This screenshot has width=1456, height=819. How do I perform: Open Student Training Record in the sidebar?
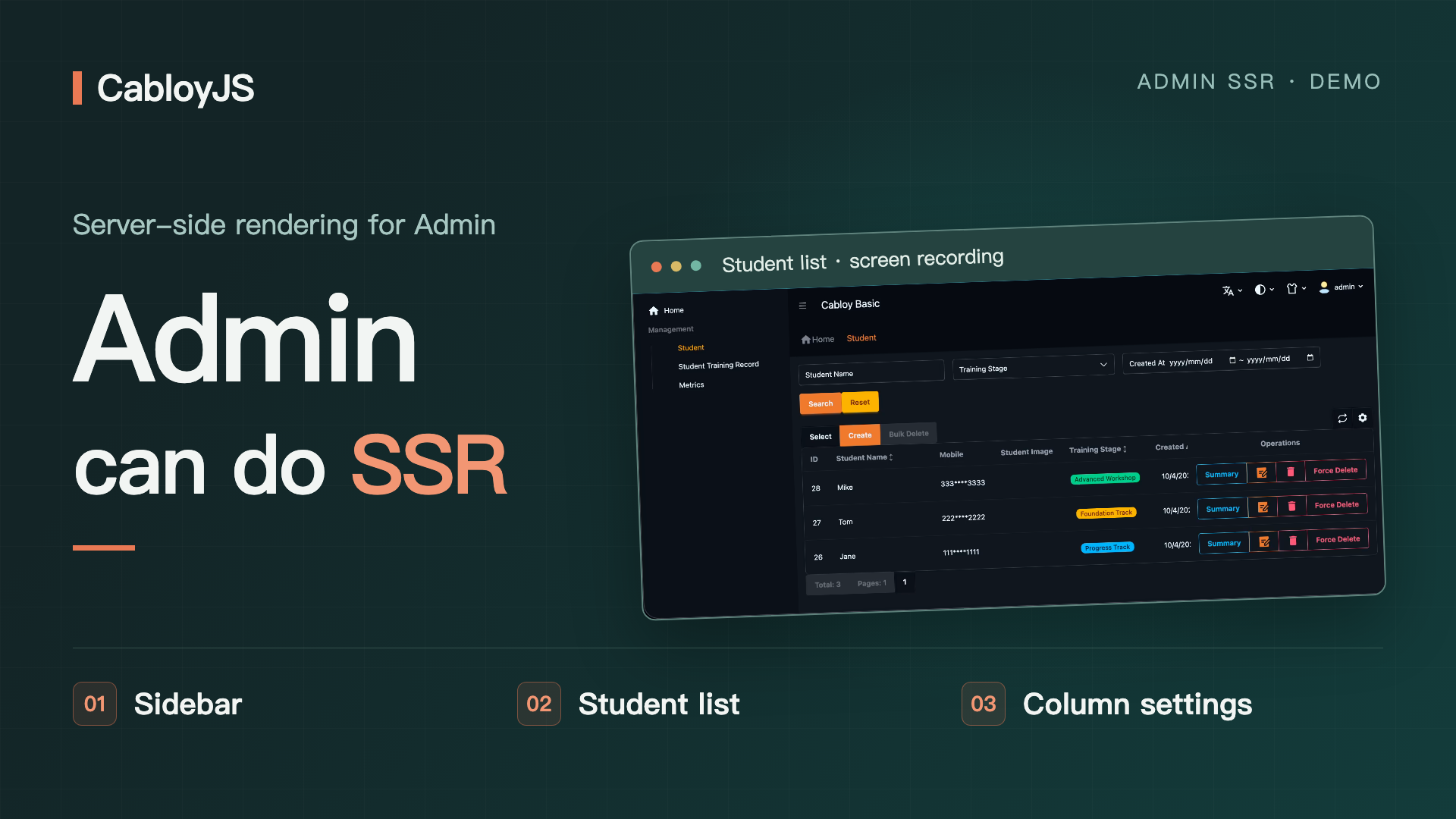pyautogui.click(x=718, y=366)
